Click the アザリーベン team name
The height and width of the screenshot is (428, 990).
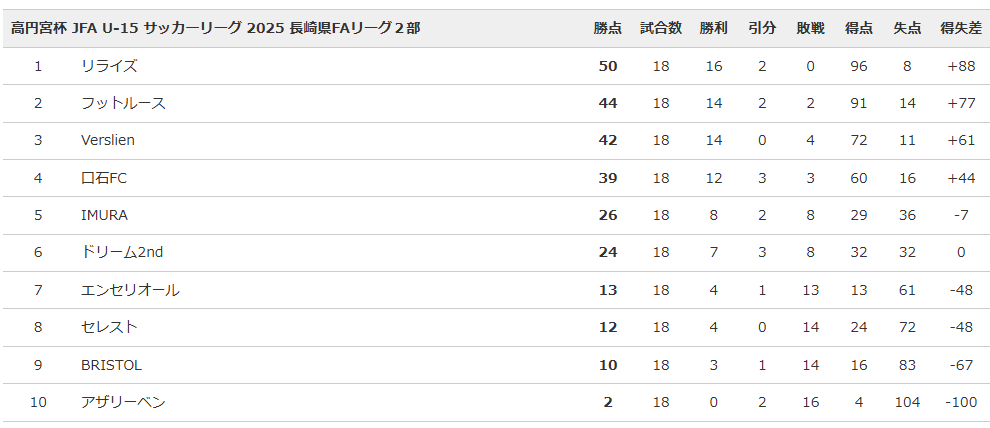coord(123,402)
